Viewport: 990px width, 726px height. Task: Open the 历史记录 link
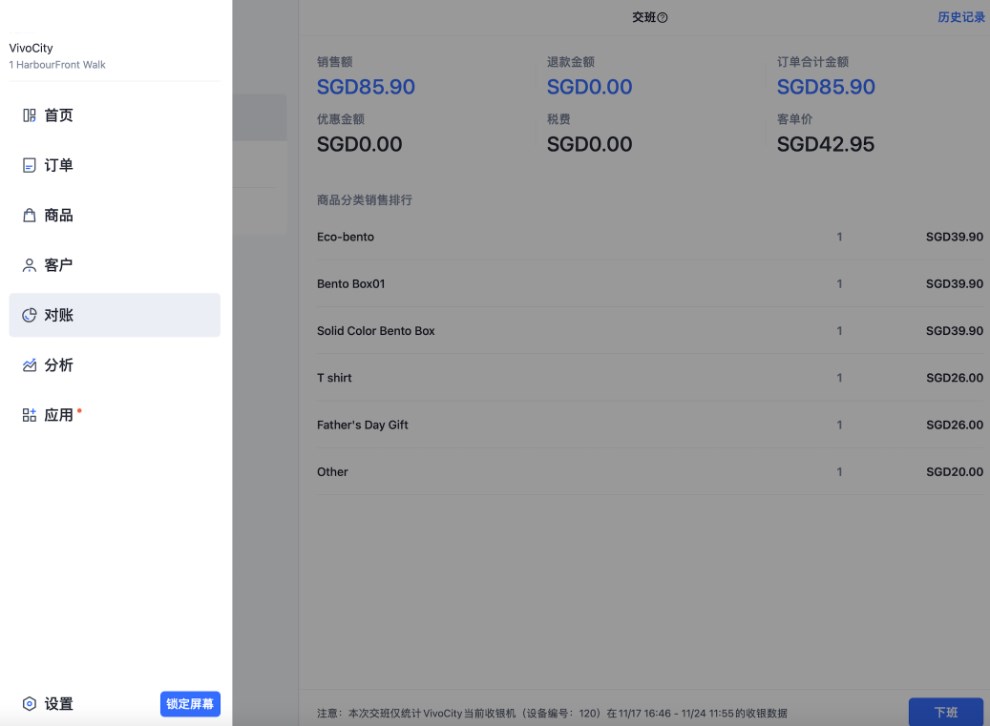coord(960,18)
